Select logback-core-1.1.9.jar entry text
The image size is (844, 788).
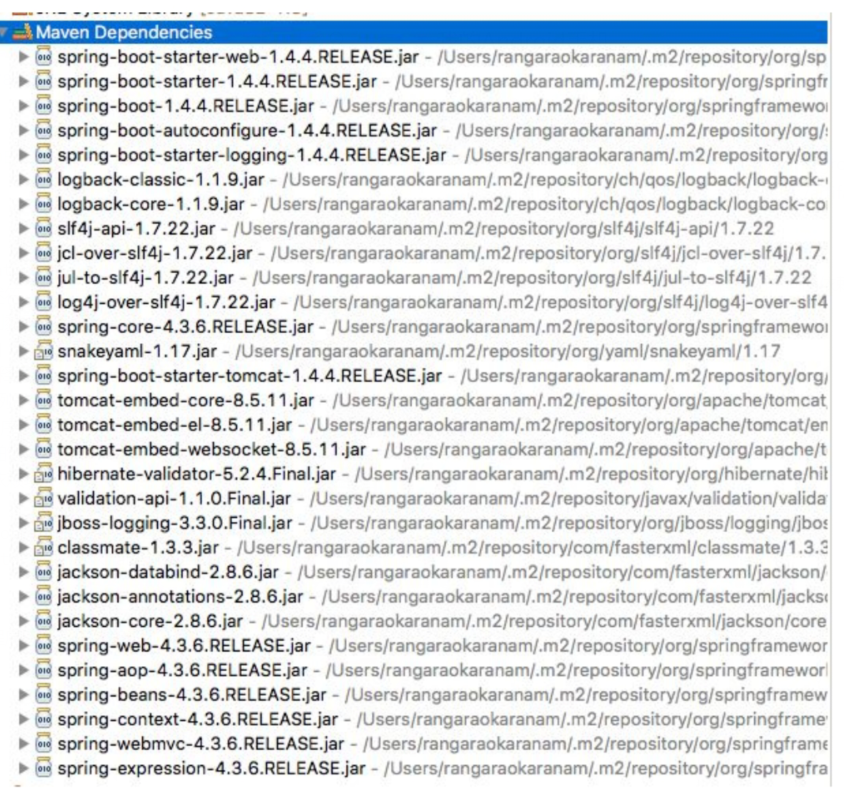click(151, 204)
